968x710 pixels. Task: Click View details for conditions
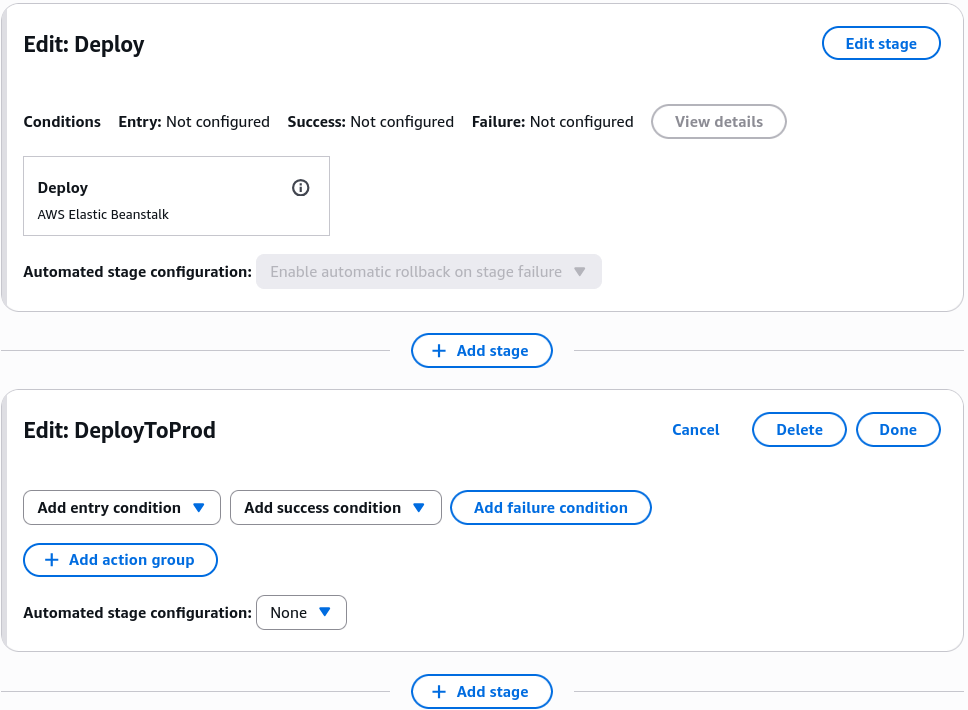click(x=719, y=122)
